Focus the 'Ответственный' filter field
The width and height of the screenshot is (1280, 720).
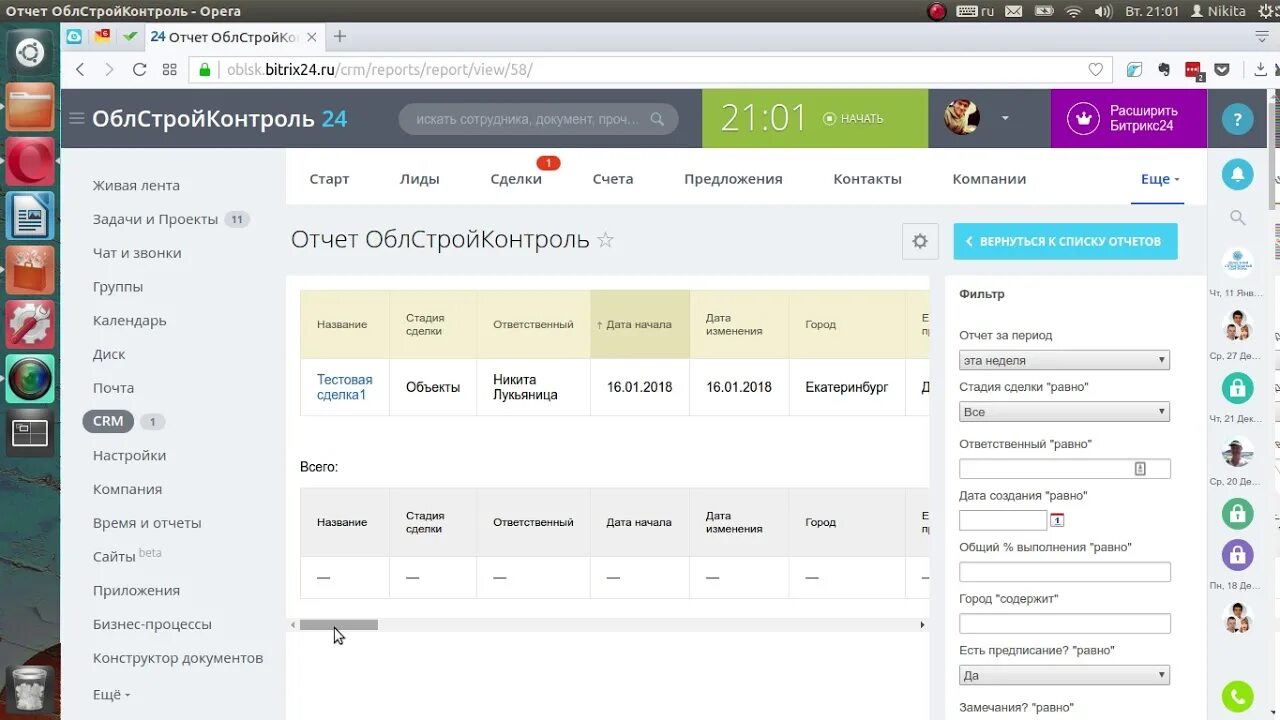pyautogui.click(x=1064, y=468)
